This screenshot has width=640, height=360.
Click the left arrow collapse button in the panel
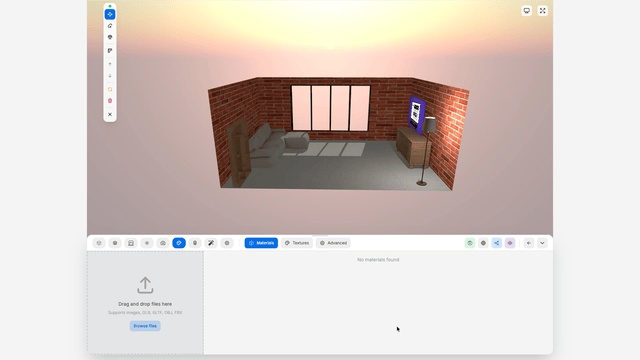tap(529, 243)
